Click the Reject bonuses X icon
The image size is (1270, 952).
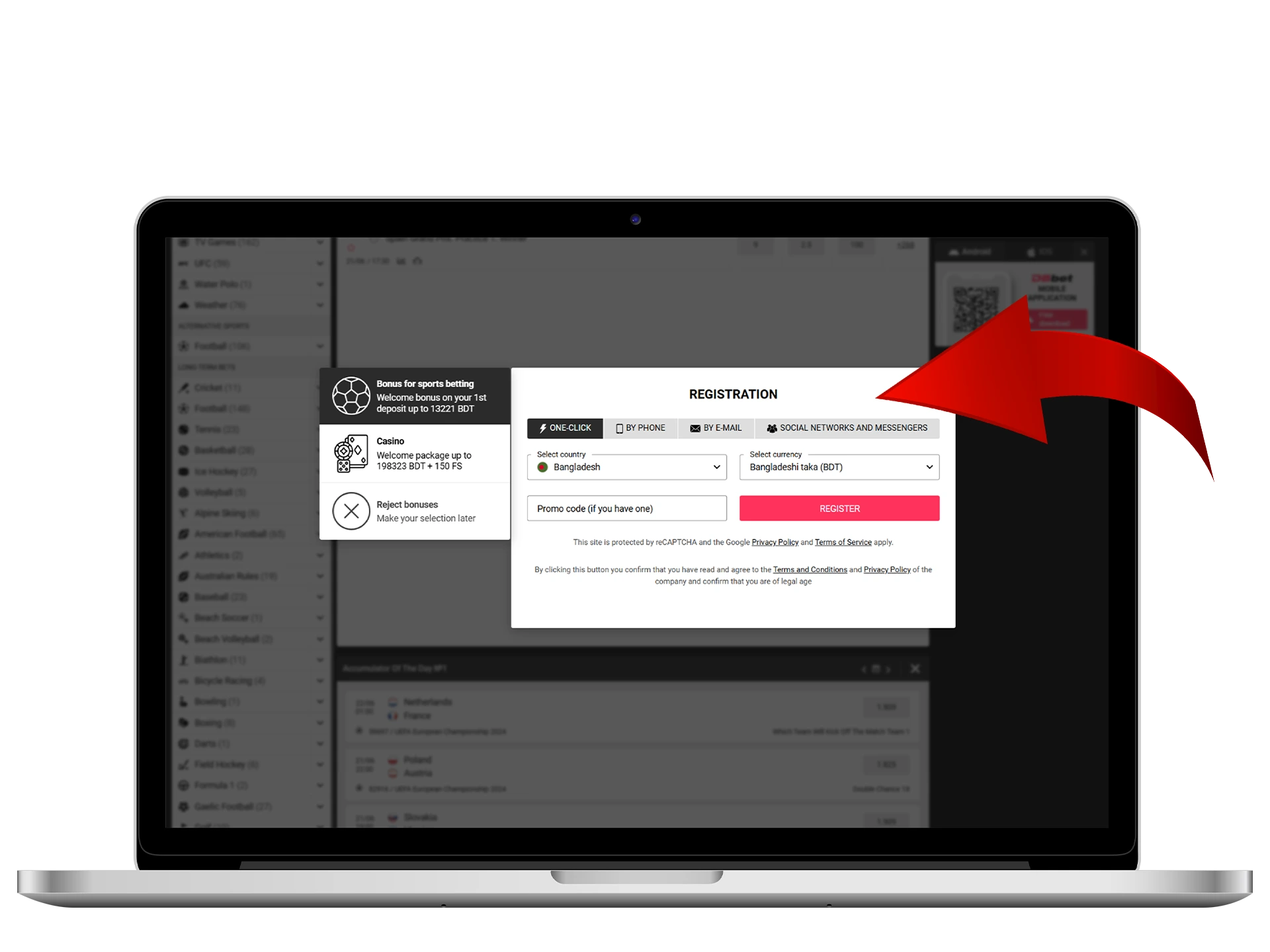pyautogui.click(x=352, y=510)
